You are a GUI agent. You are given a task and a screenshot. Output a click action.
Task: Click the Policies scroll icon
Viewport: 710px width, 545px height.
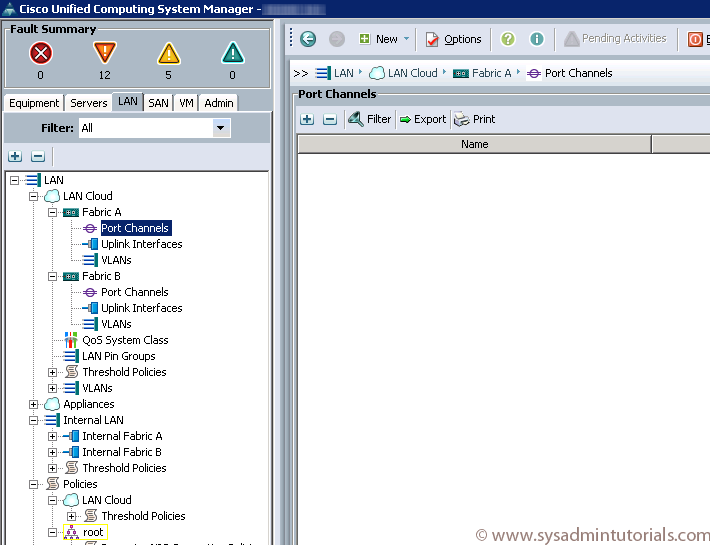point(53,484)
